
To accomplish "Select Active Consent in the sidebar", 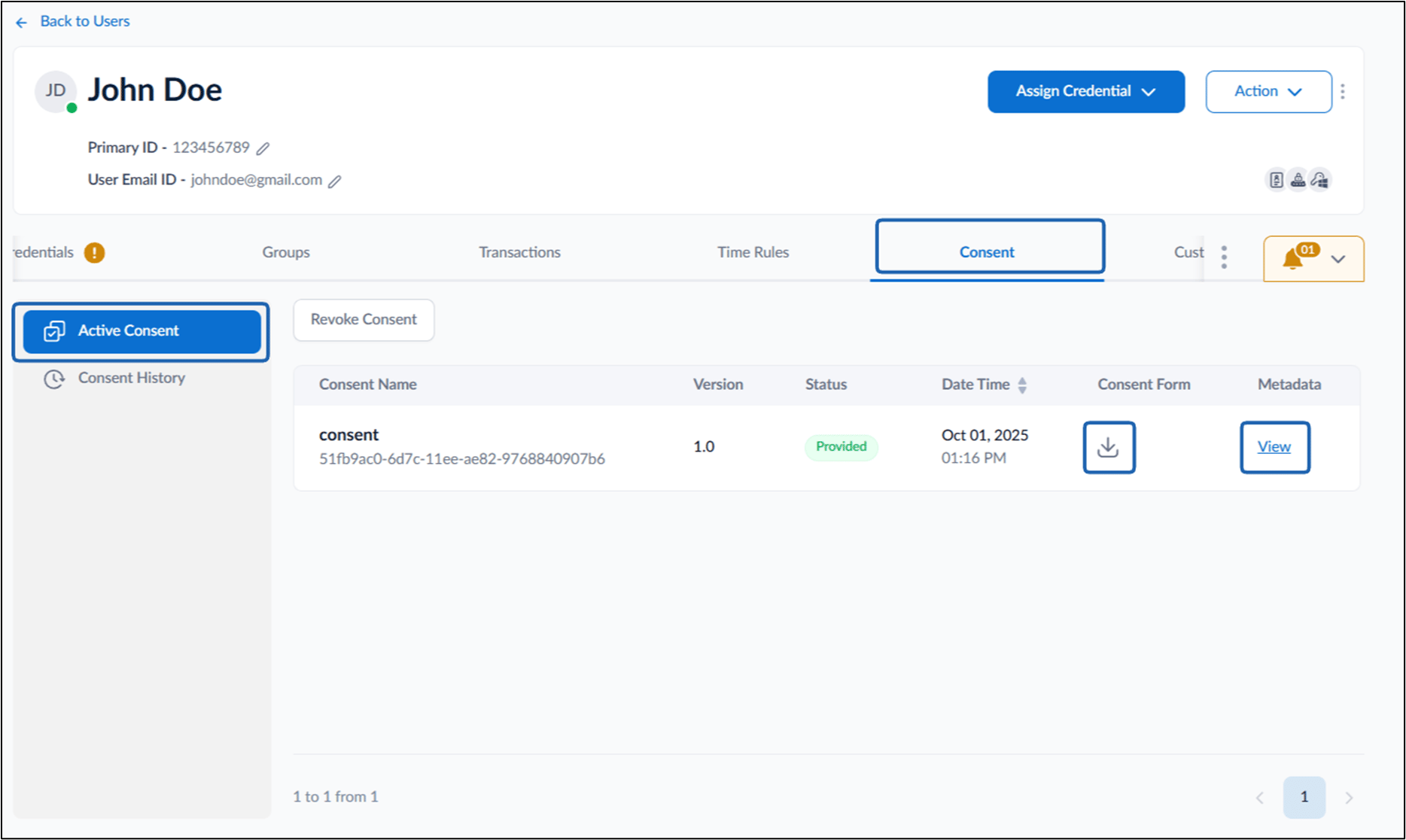I will point(142,331).
